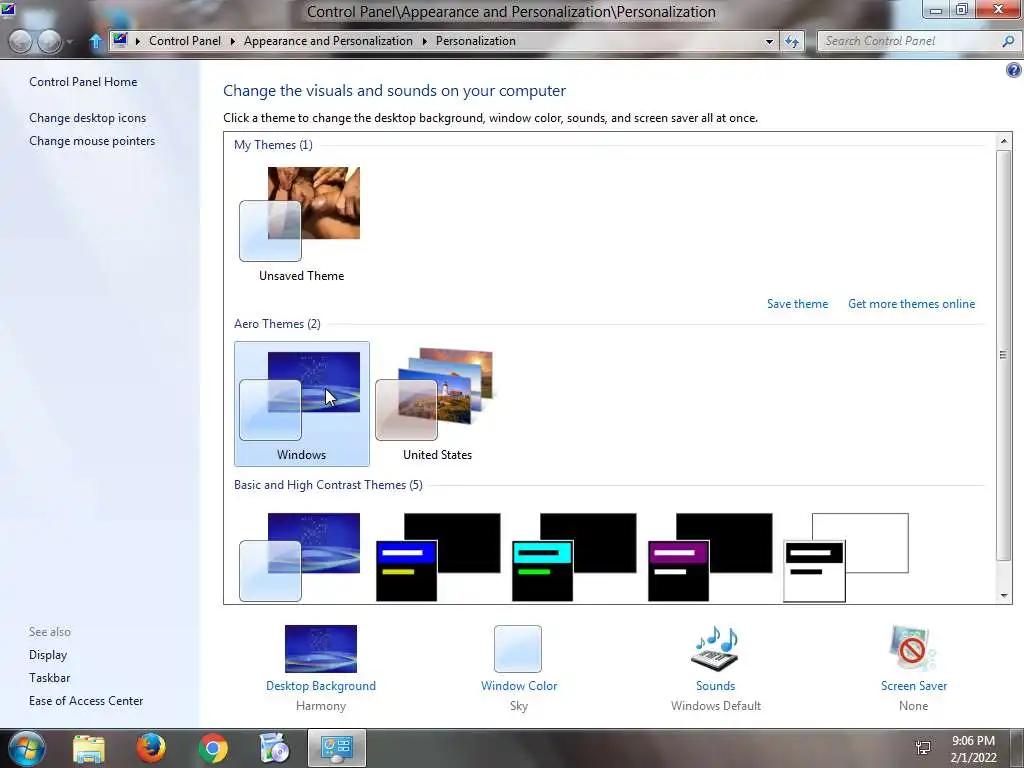Open Change mouse pointers link
The height and width of the screenshot is (768, 1024).
[x=92, y=140]
